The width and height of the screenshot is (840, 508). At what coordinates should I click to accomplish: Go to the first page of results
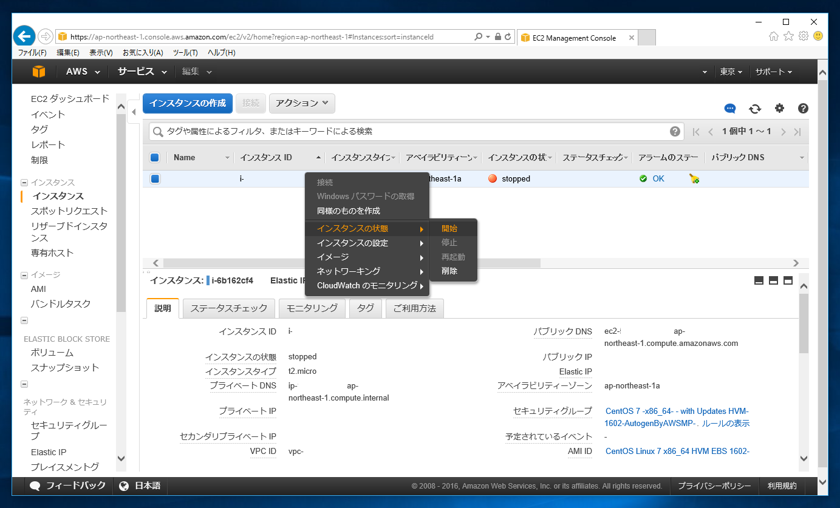695,132
